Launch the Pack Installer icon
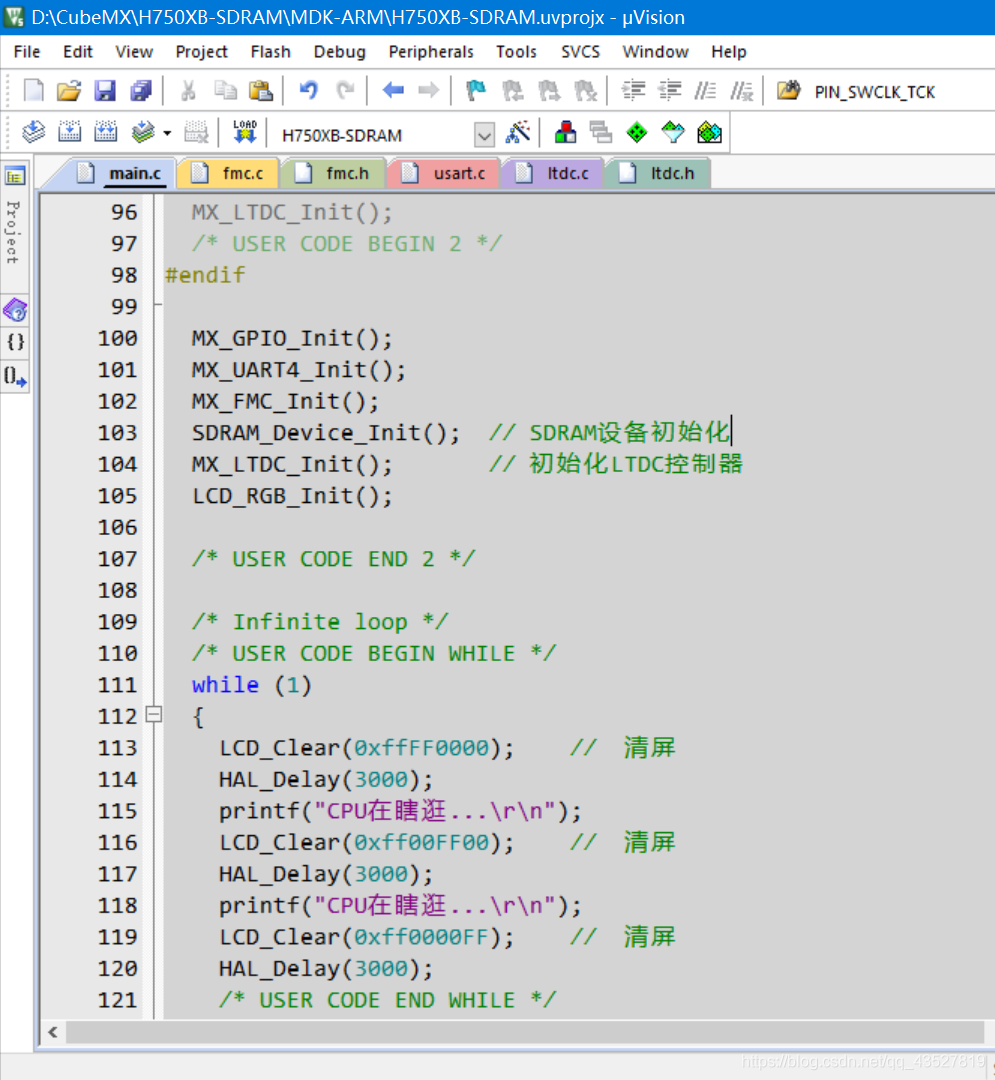 coord(709,132)
